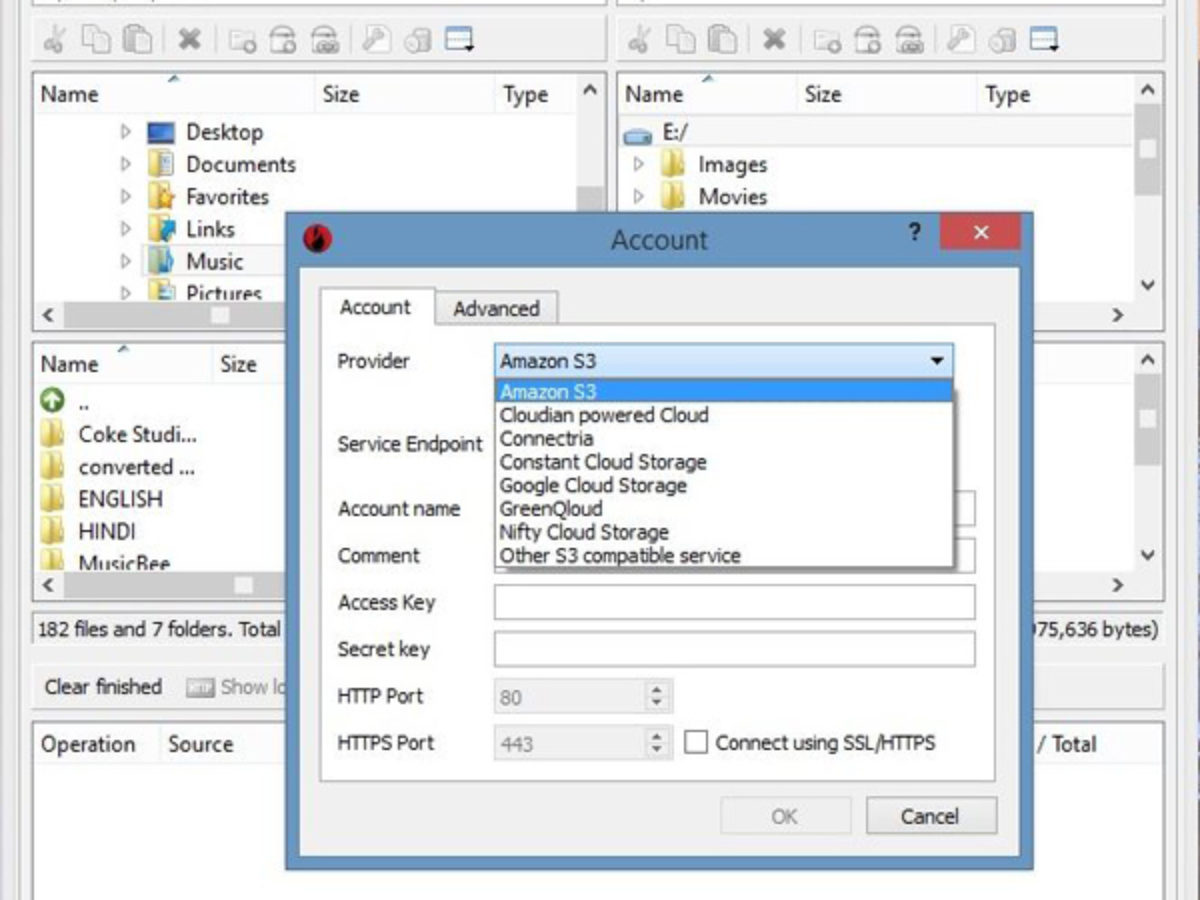
Task: Collapse the Provider combo box arrow
Action: [937, 361]
